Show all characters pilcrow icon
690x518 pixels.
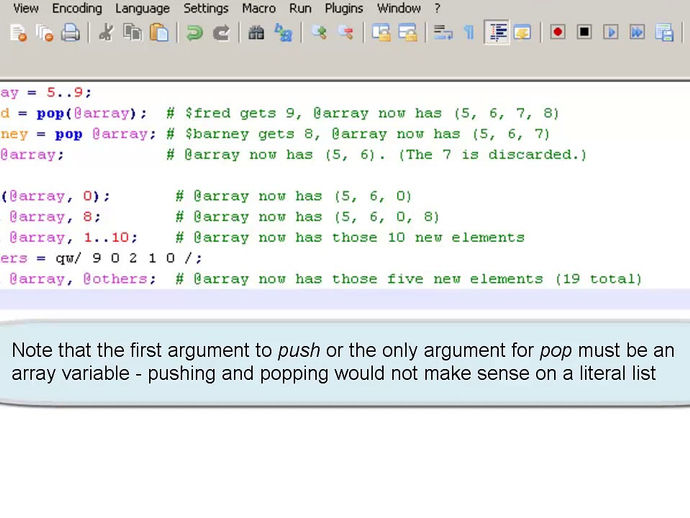coord(470,33)
